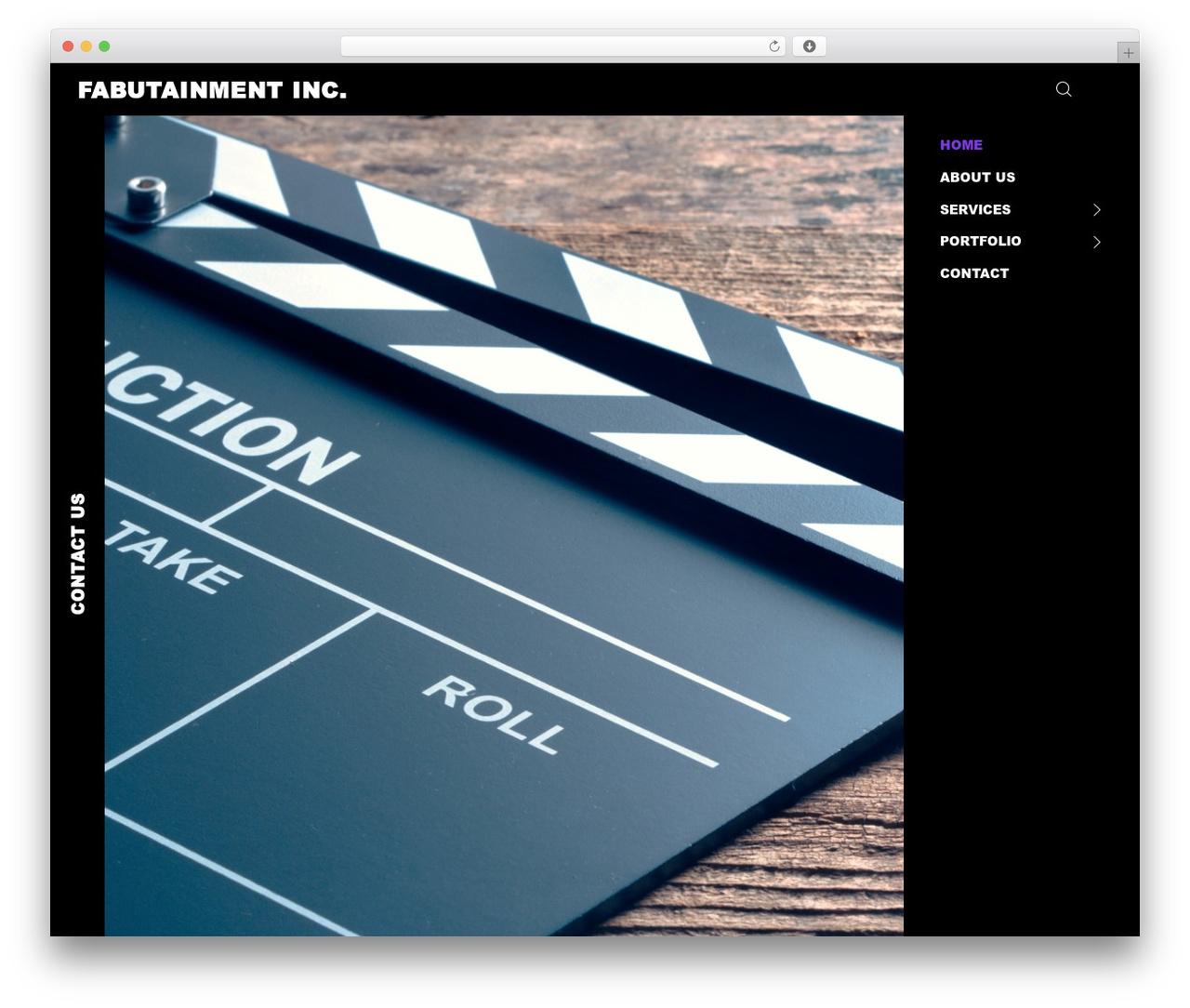Expand the Portfolio submenu arrow
Viewport: 1190px width, 1008px height.
pyautogui.click(x=1097, y=242)
